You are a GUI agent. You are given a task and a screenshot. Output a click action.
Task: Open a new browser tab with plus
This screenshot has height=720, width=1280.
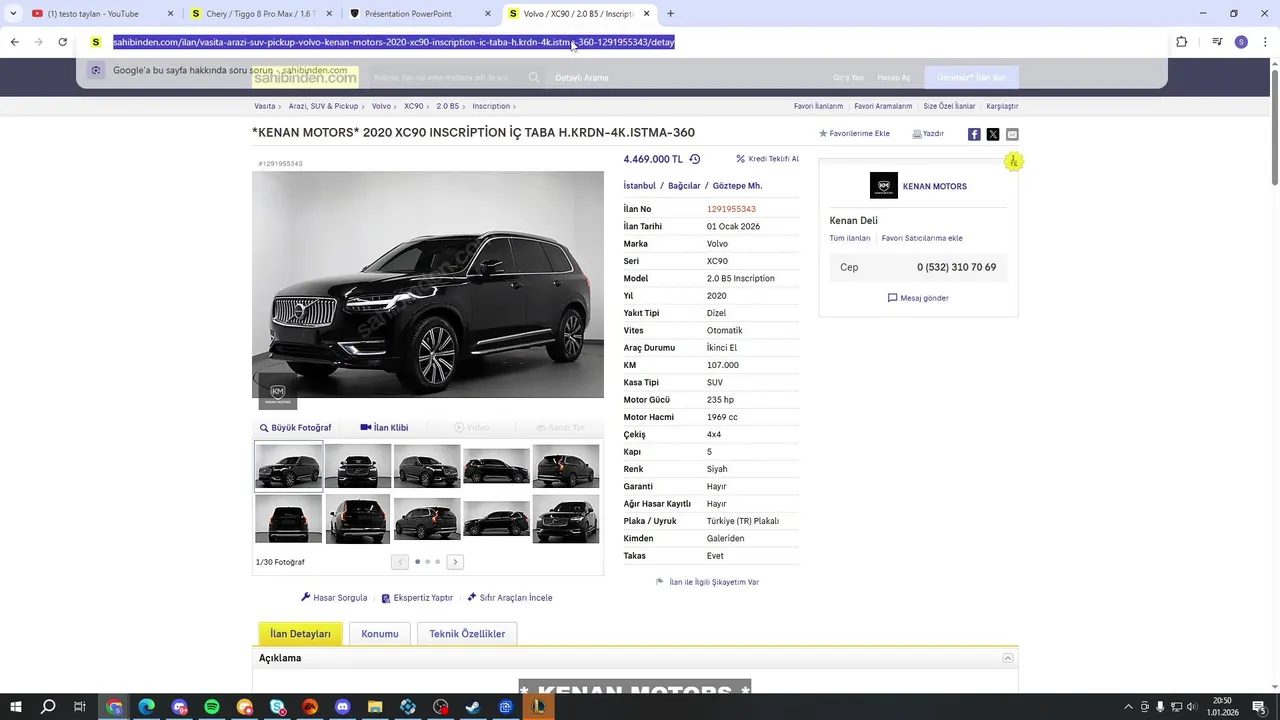670,14
